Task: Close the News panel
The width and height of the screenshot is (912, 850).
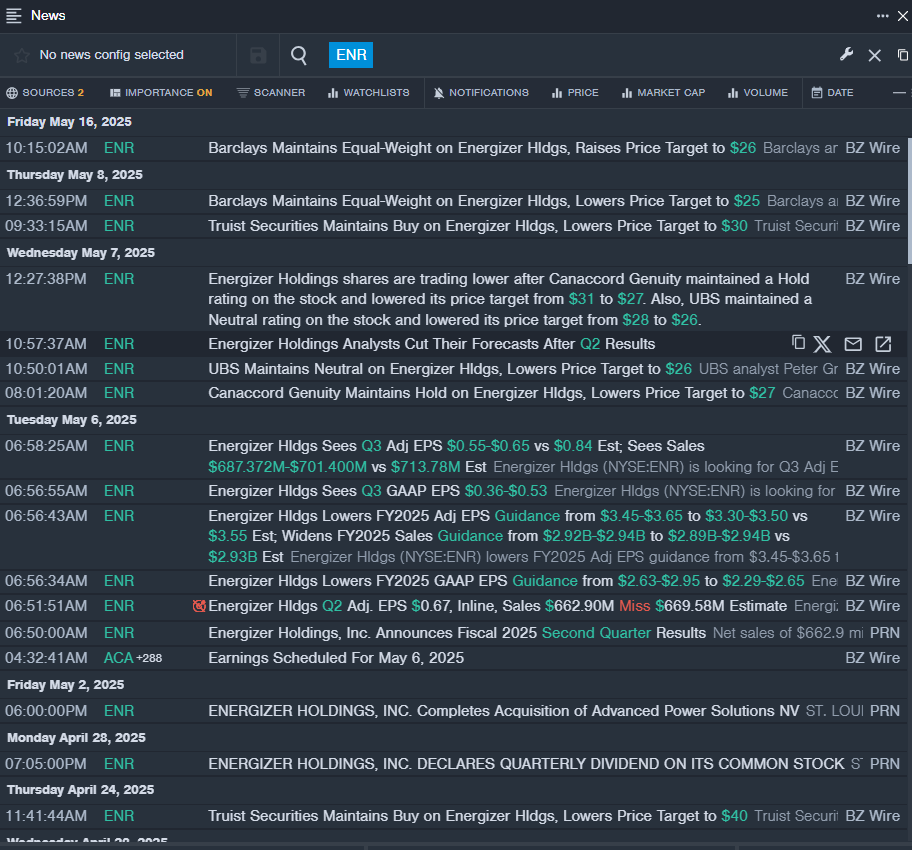Action: [903, 16]
